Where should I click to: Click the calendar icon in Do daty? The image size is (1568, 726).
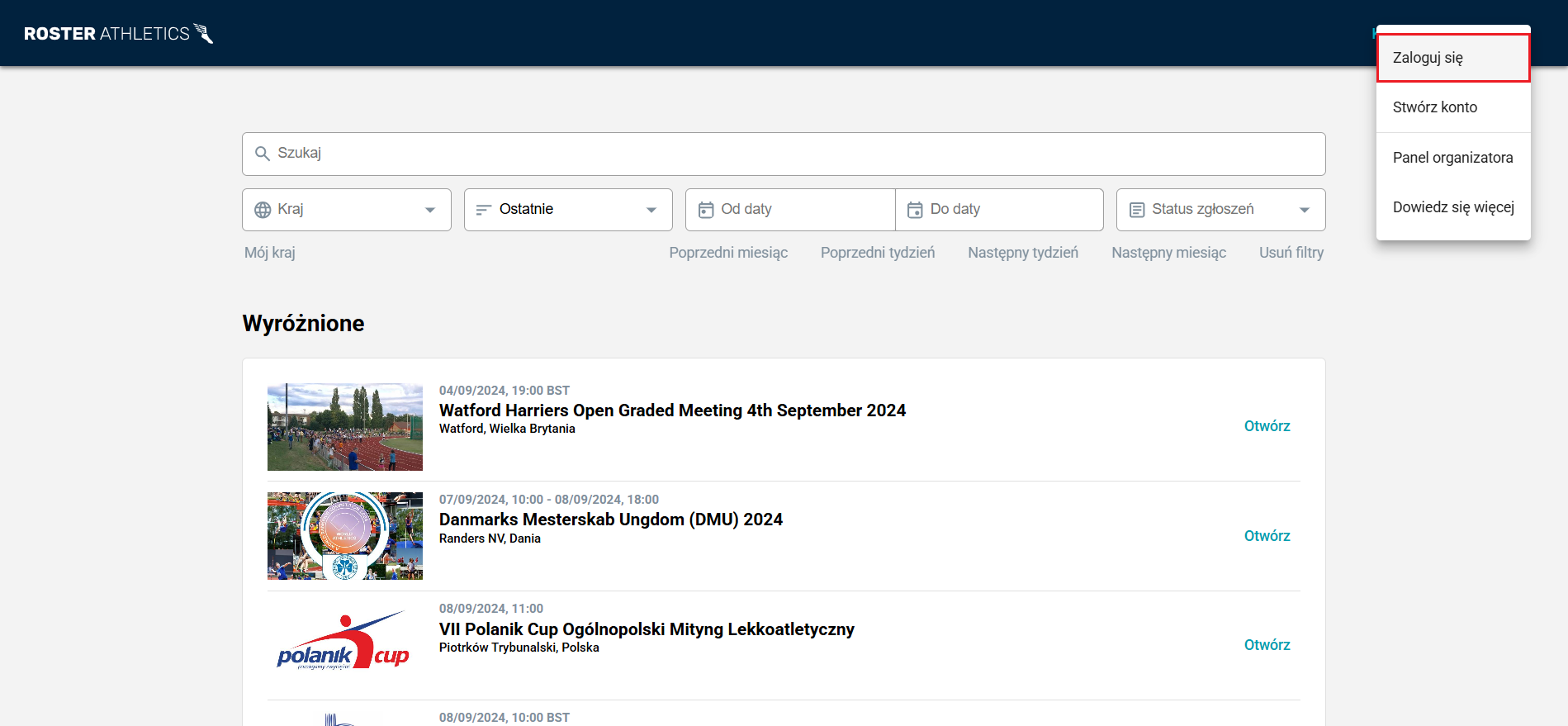point(915,210)
